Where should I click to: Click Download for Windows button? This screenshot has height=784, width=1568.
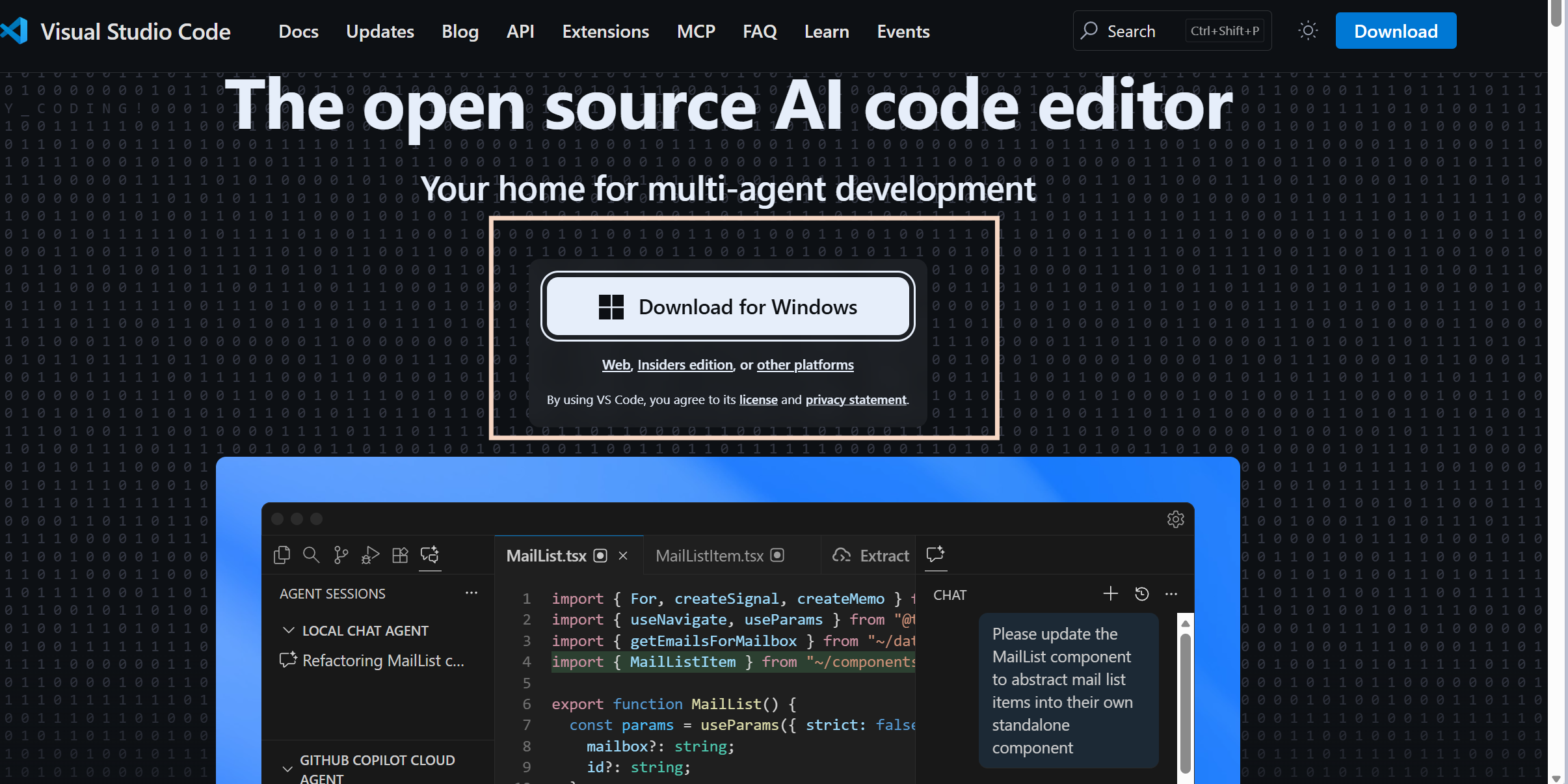point(728,306)
